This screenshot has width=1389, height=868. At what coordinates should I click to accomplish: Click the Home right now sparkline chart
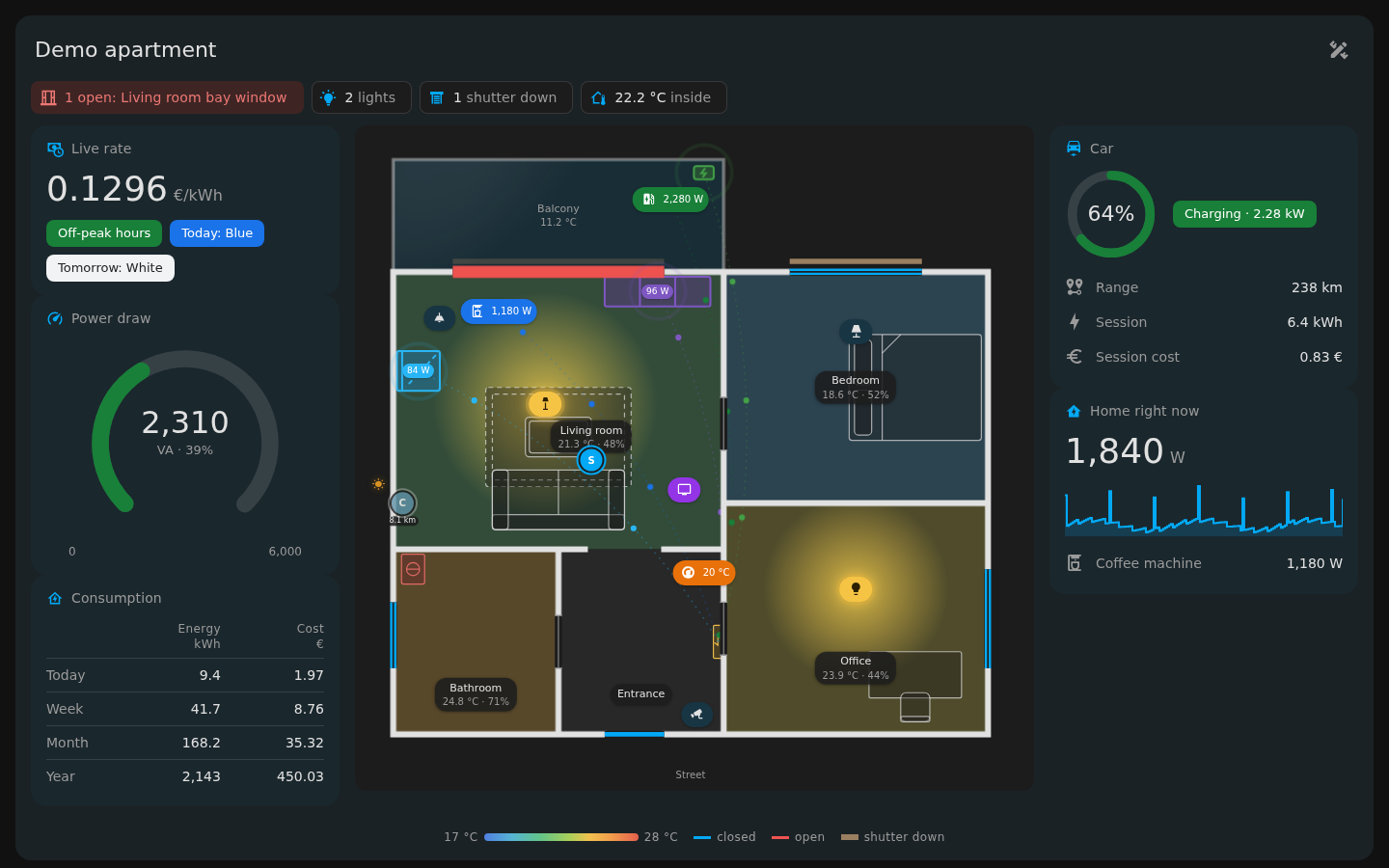tap(1204, 510)
